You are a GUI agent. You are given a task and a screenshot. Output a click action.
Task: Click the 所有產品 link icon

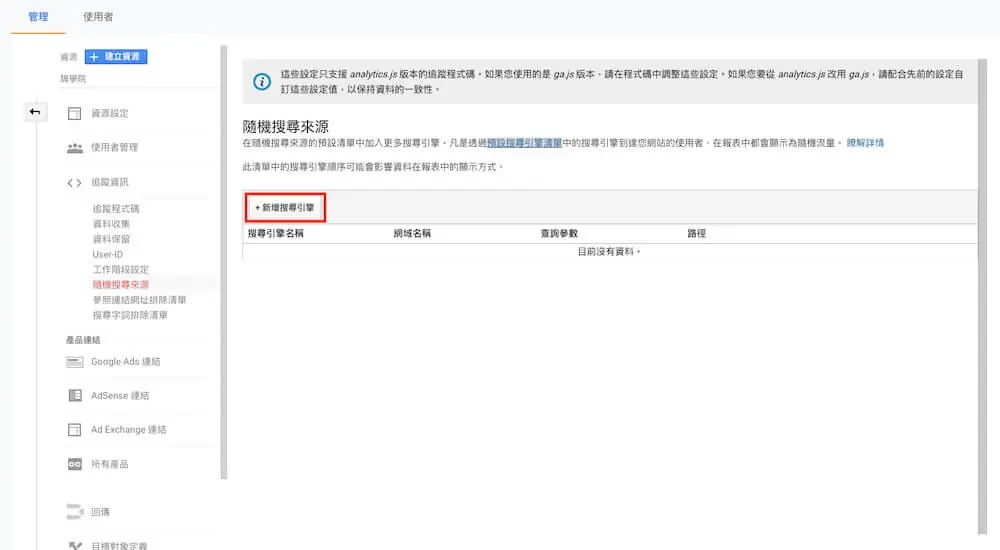pos(75,464)
